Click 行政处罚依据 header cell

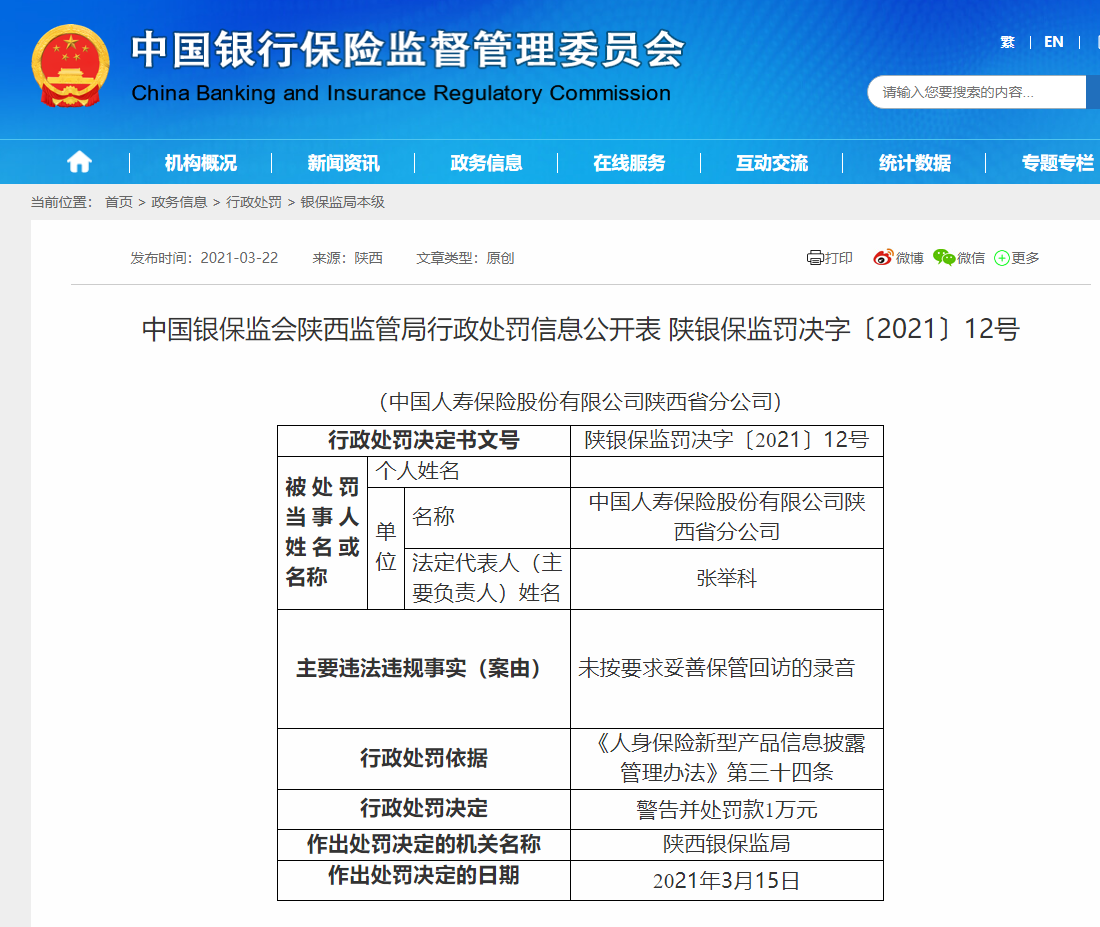[424, 759]
